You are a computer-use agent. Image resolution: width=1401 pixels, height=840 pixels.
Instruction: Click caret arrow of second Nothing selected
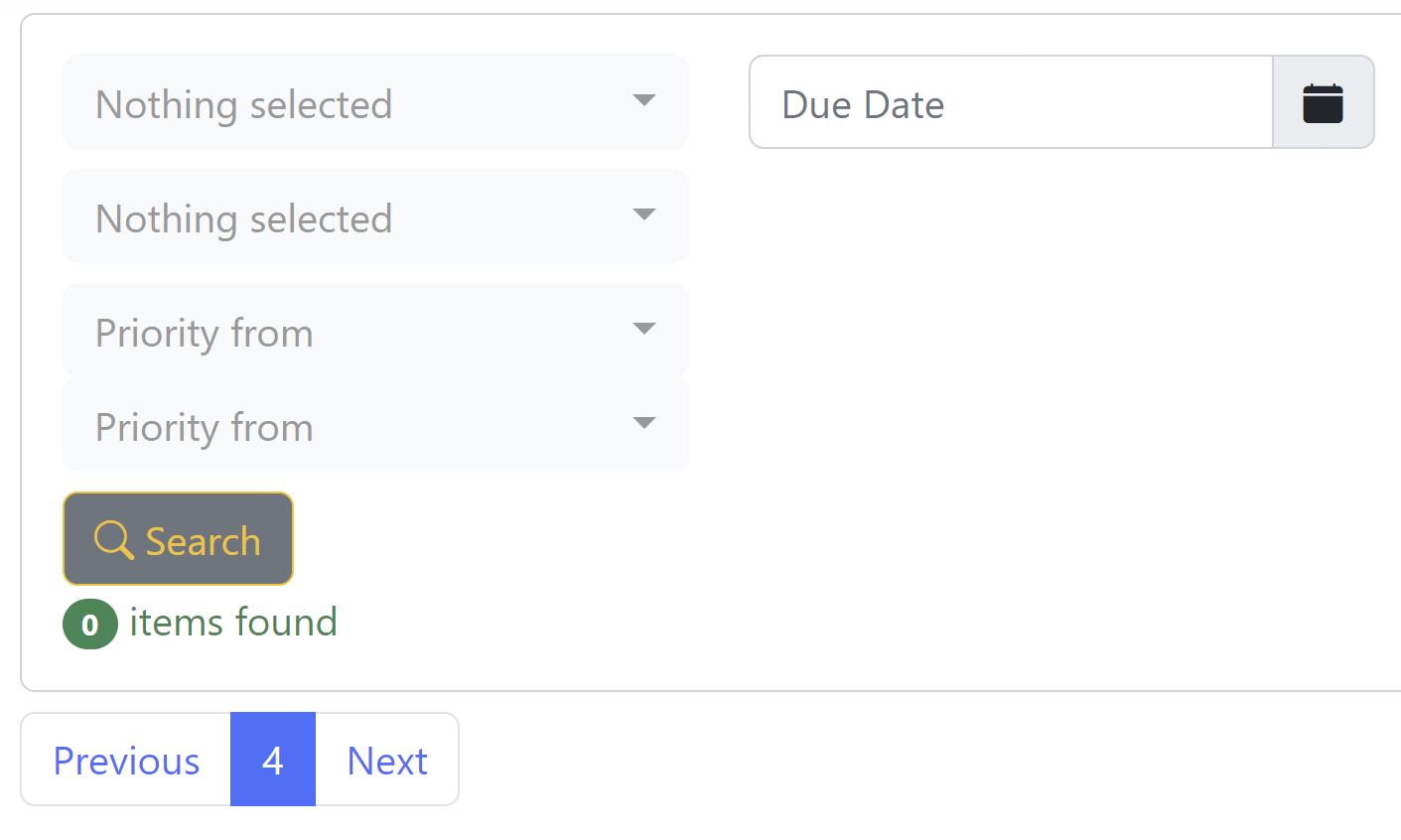(644, 214)
